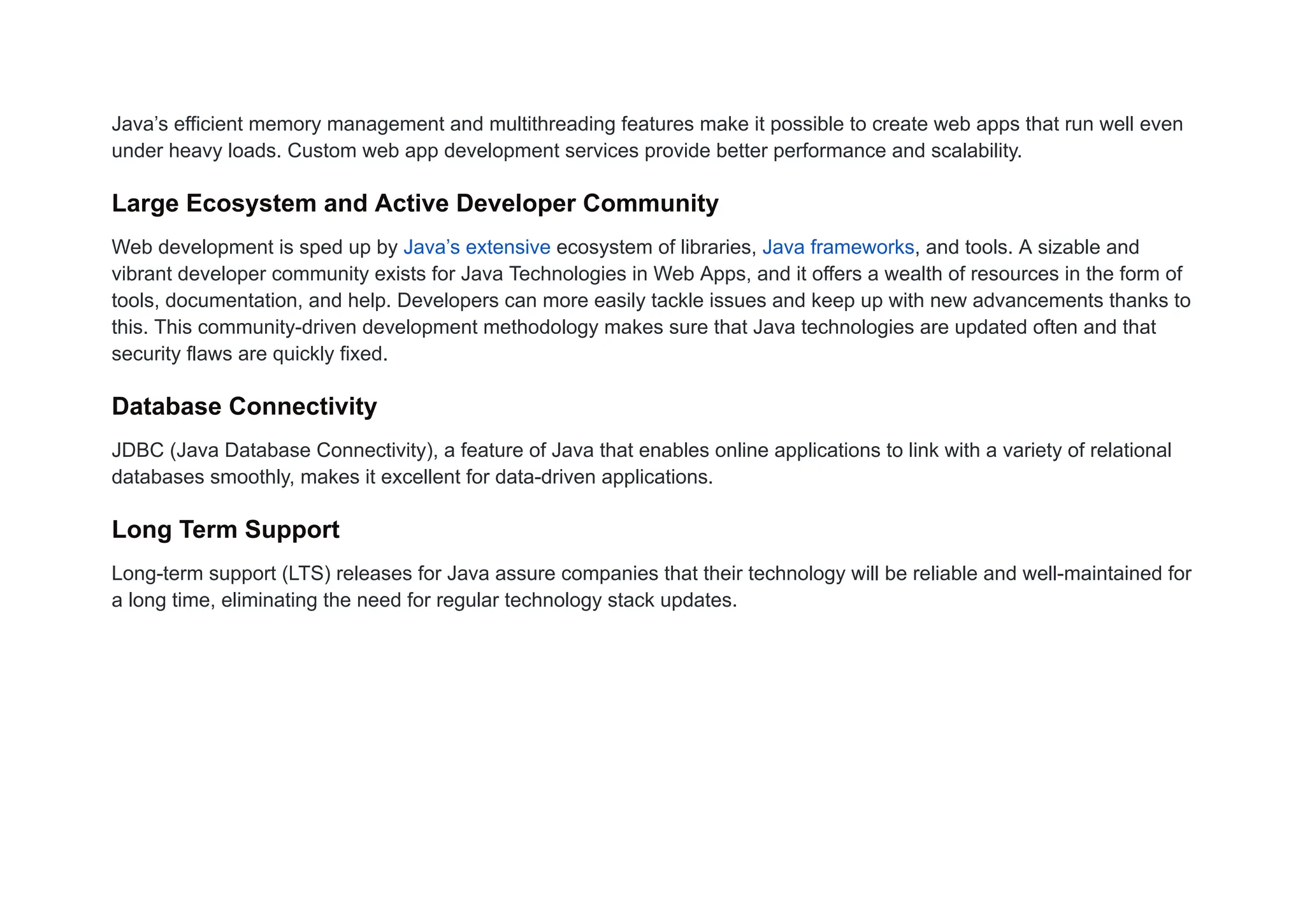Click the words "performance and scalability"
1305x924 pixels.
[x=896, y=151]
